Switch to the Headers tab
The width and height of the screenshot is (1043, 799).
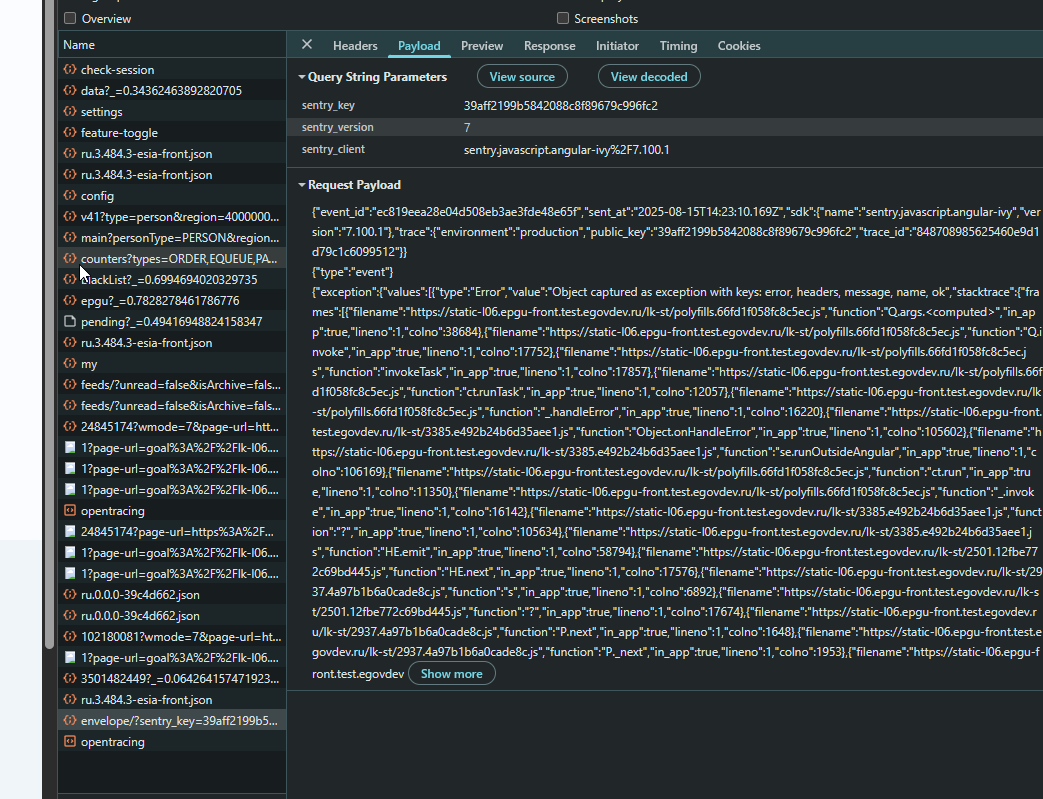point(355,45)
